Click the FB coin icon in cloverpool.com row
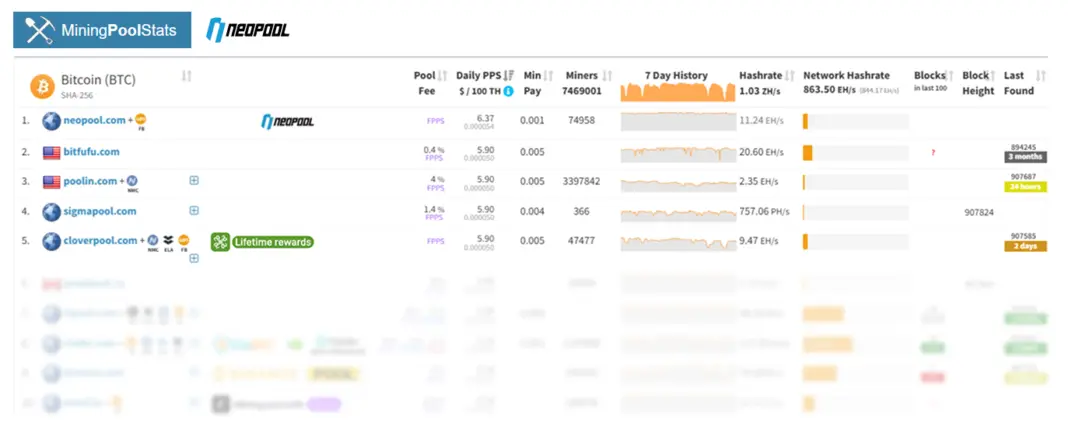The width and height of the screenshot is (1068, 436). click(x=184, y=243)
